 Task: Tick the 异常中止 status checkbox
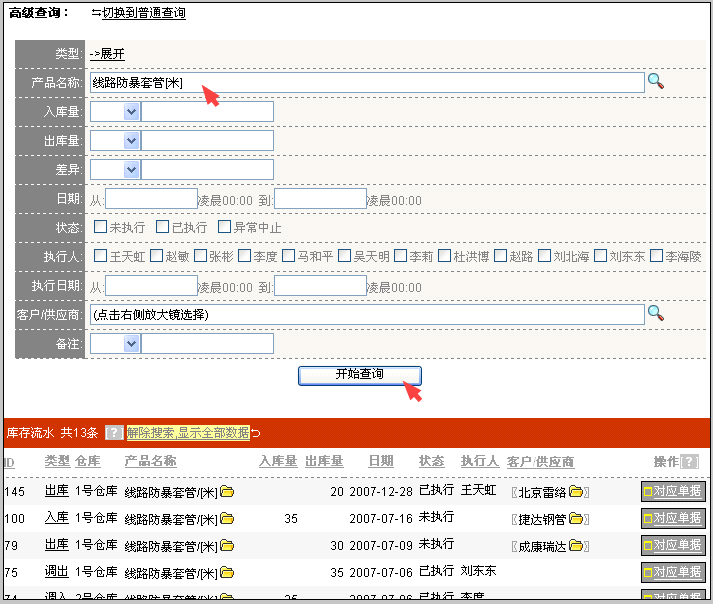click(x=224, y=227)
